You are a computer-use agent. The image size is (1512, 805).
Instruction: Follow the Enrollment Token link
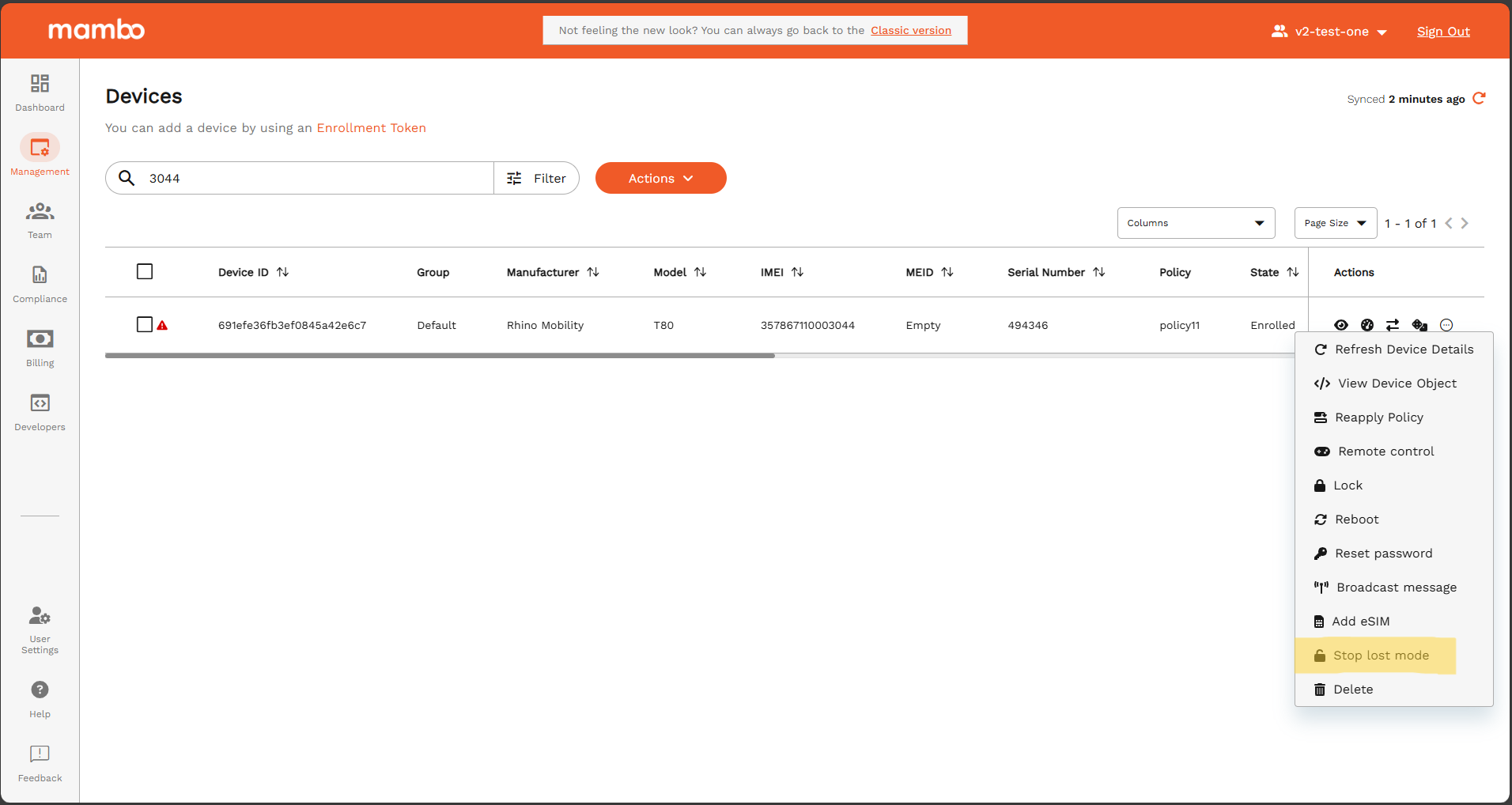click(371, 128)
